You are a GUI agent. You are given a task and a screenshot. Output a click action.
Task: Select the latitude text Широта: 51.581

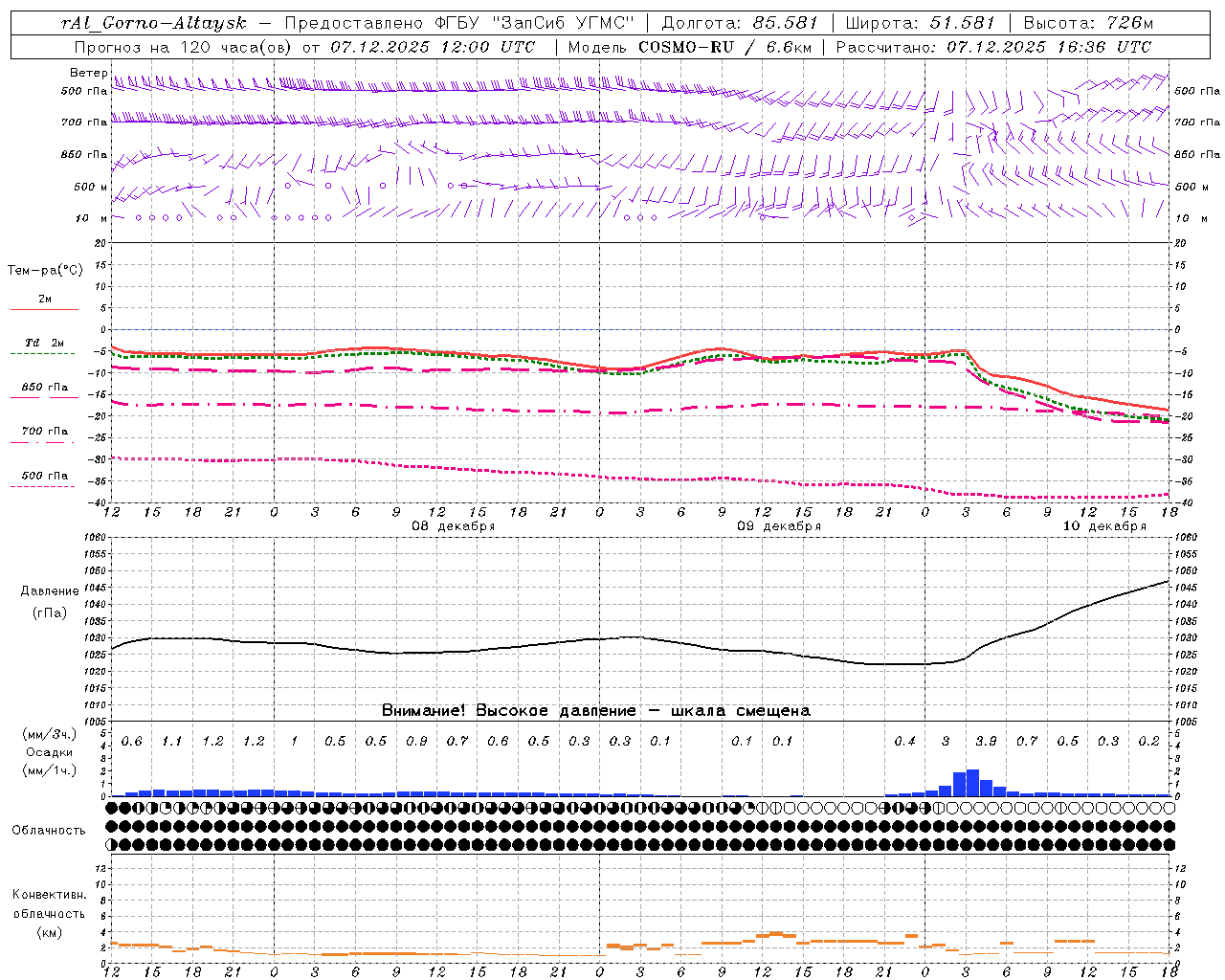pyautogui.click(x=921, y=23)
